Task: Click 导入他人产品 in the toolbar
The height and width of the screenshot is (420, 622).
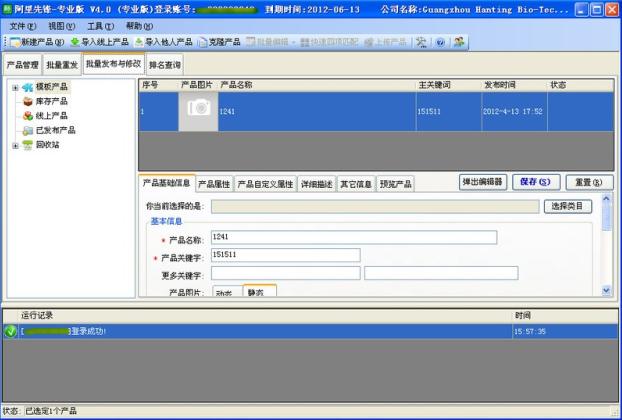Action: pos(163,42)
